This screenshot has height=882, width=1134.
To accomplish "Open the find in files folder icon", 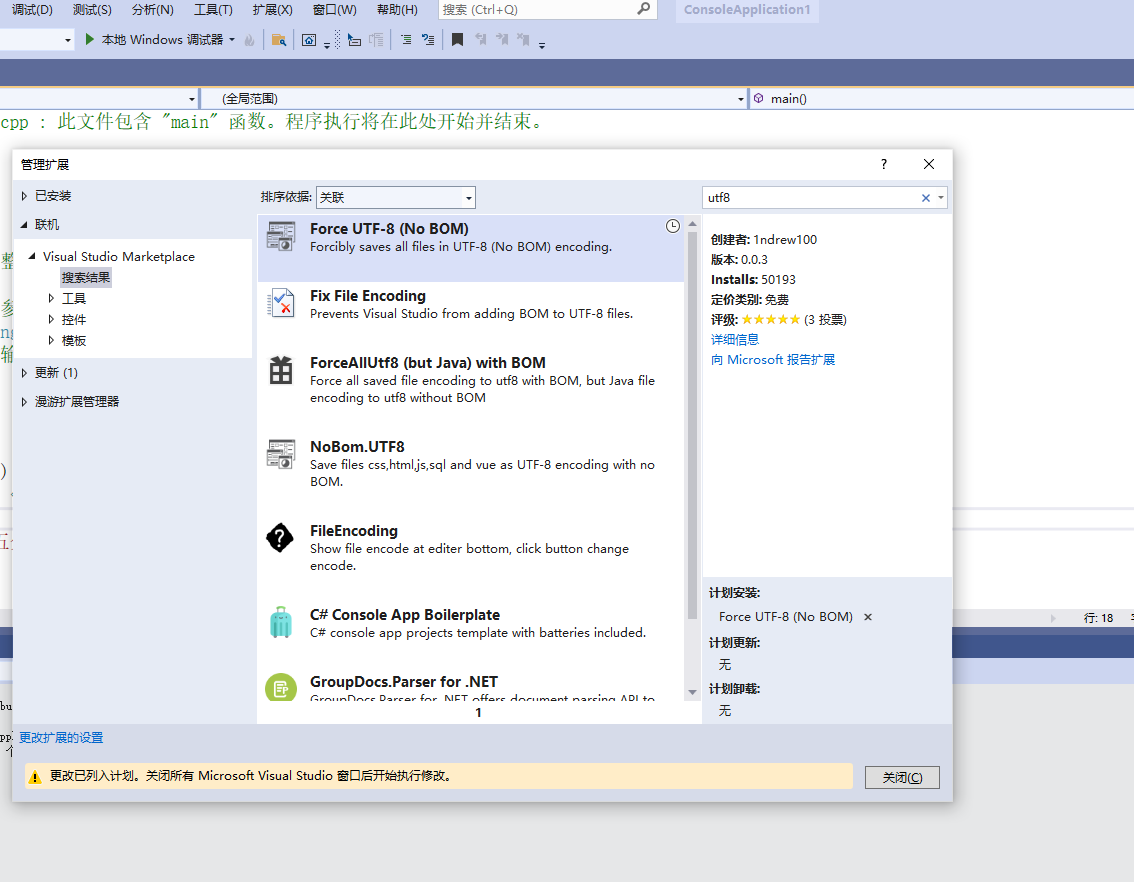I will [x=278, y=40].
